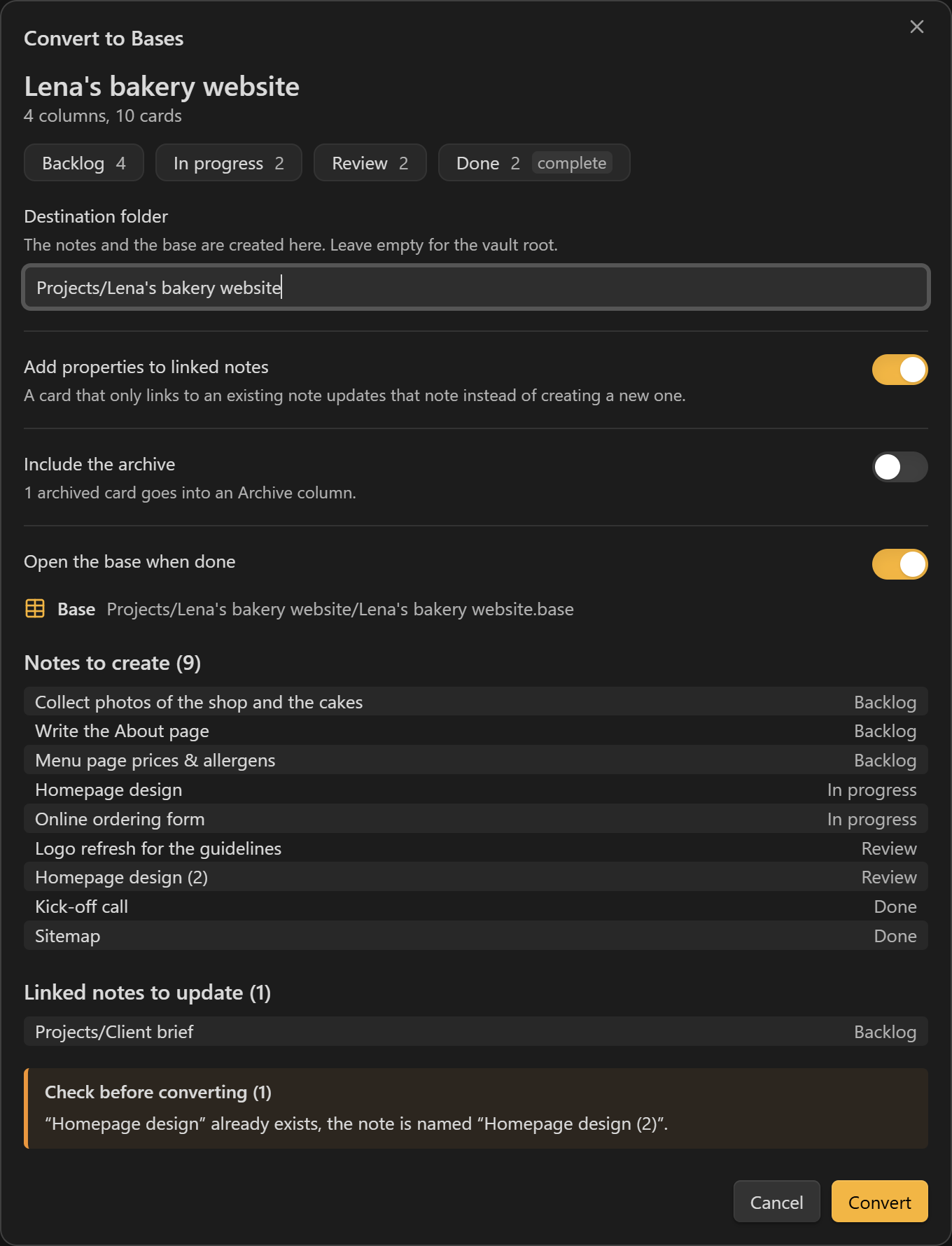
Task: Click the Lena's bakery website title
Action: tap(162, 86)
